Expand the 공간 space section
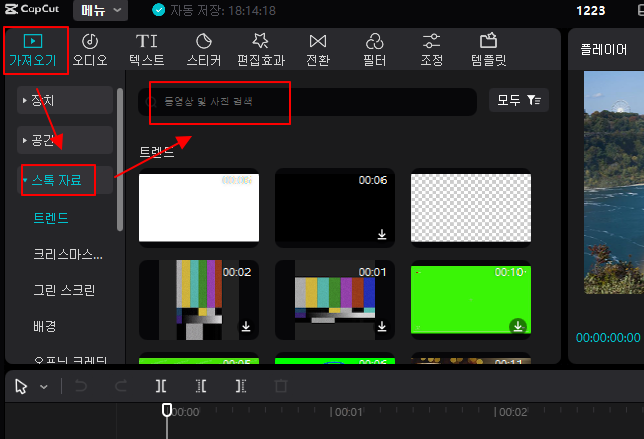644x439 pixels. 65,140
